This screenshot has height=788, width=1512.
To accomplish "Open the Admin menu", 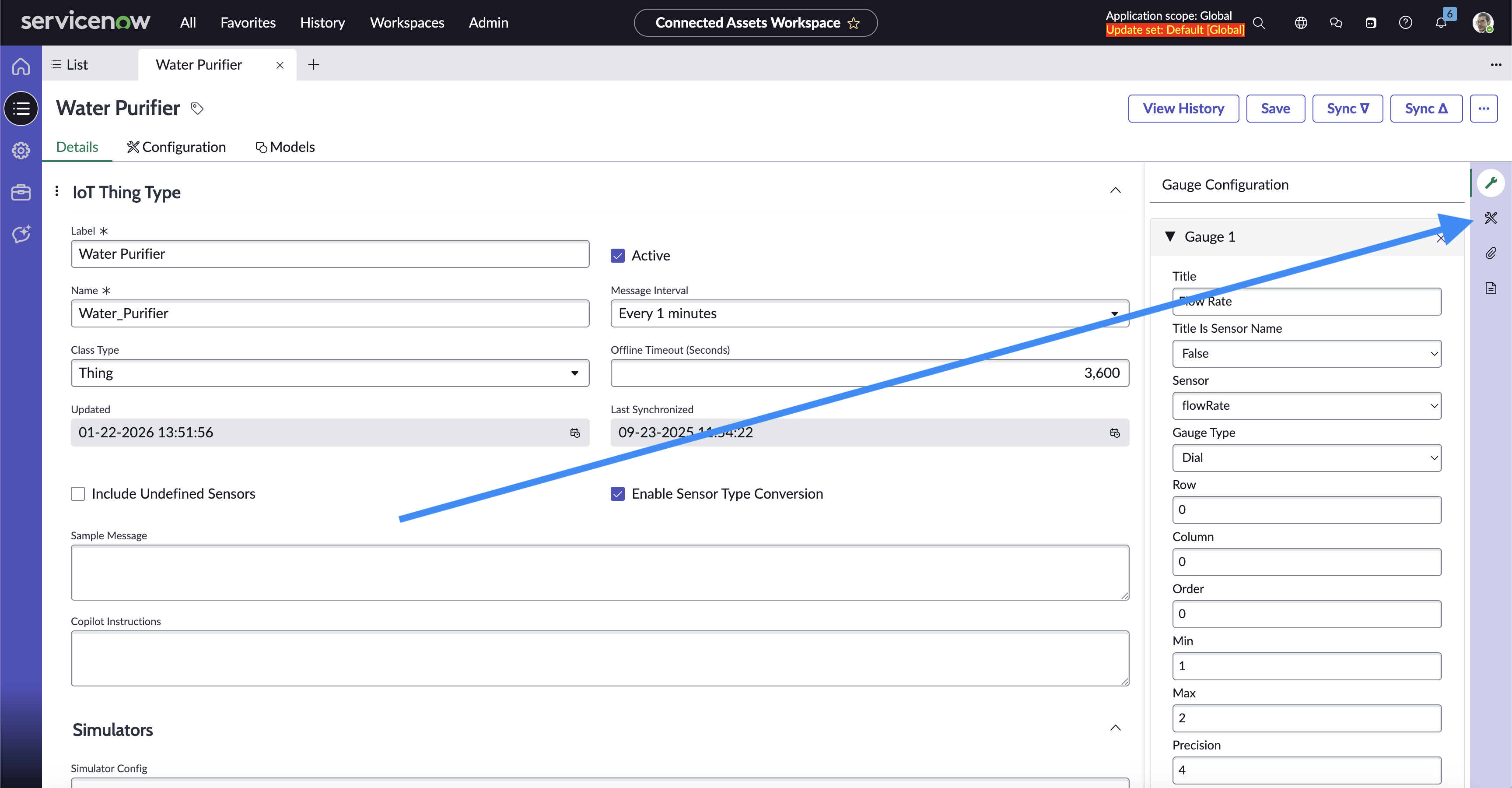I will coord(488,22).
